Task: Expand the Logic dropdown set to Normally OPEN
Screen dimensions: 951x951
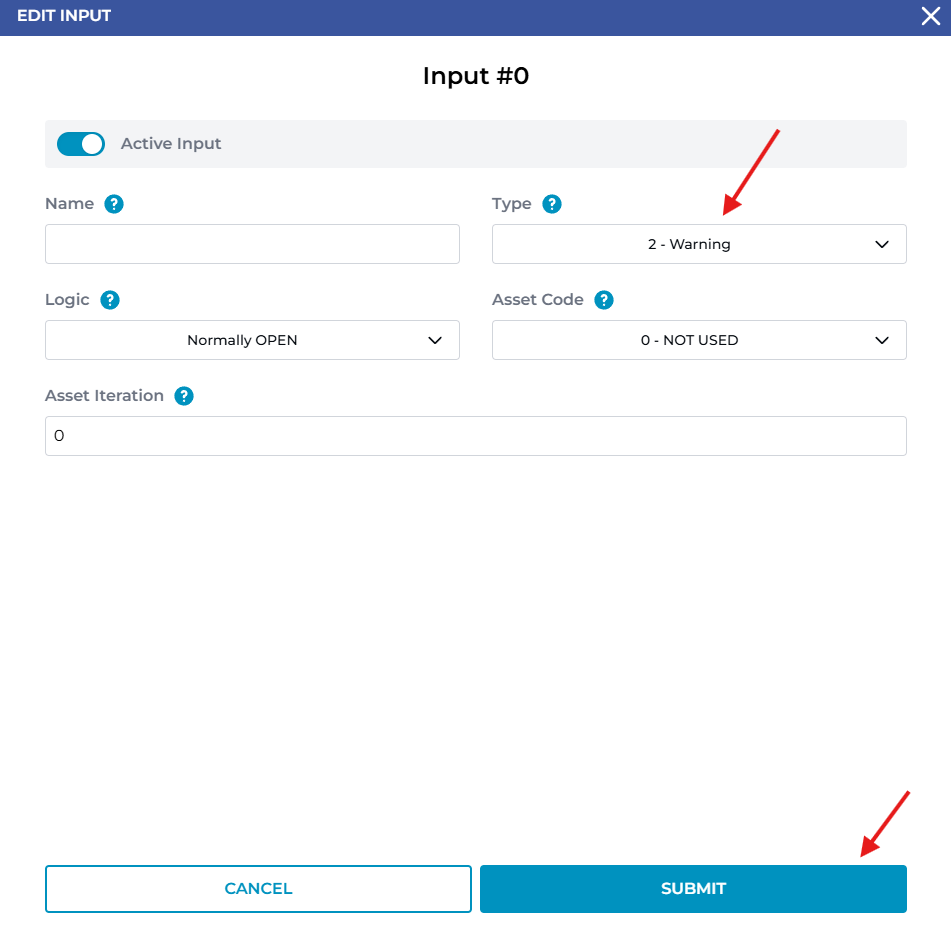Action: click(242, 340)
